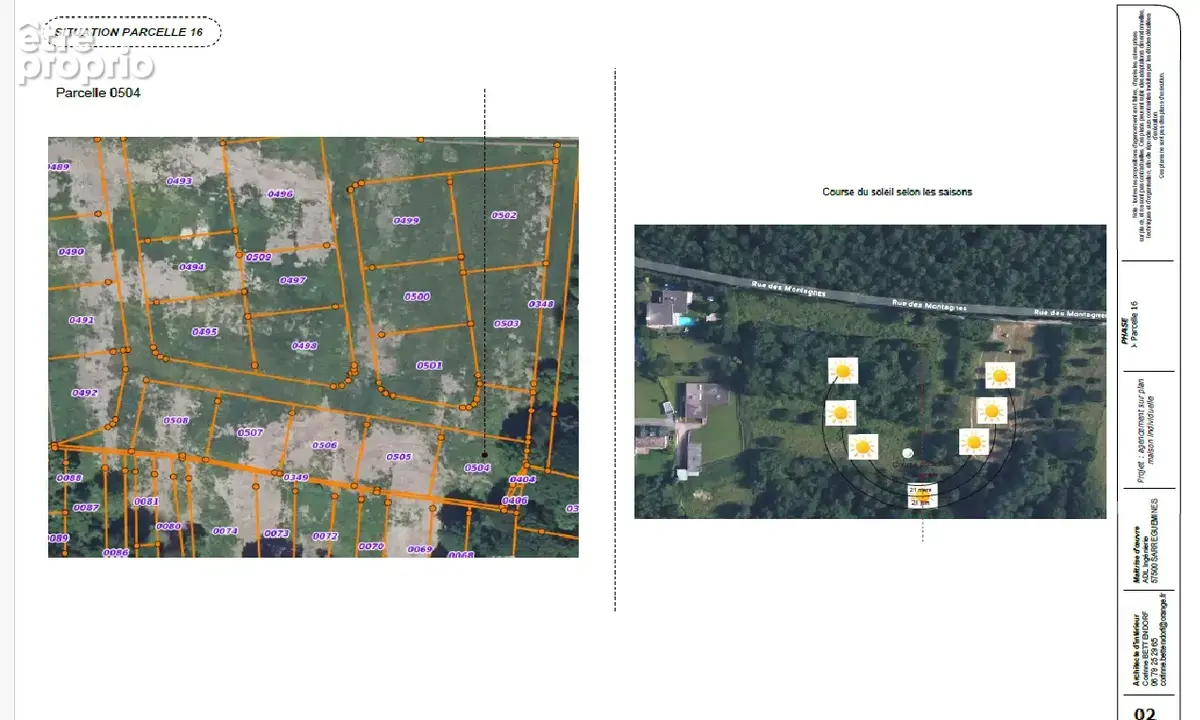Click parcel label 0404
Image resolution: width=1200 pixels, height=720 pixels.
tap(523, 479)
